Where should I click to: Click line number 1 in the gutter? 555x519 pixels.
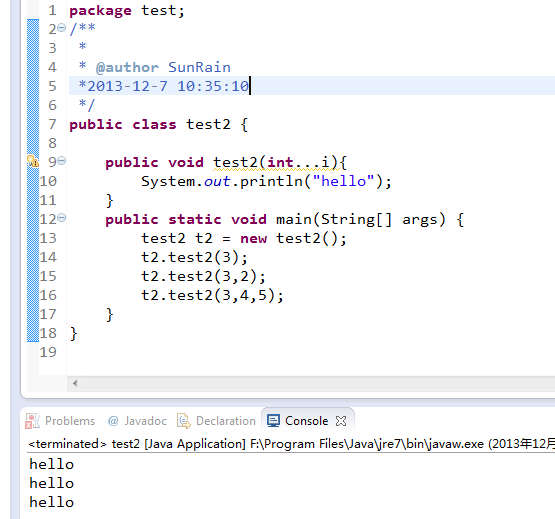pos(52,11)
